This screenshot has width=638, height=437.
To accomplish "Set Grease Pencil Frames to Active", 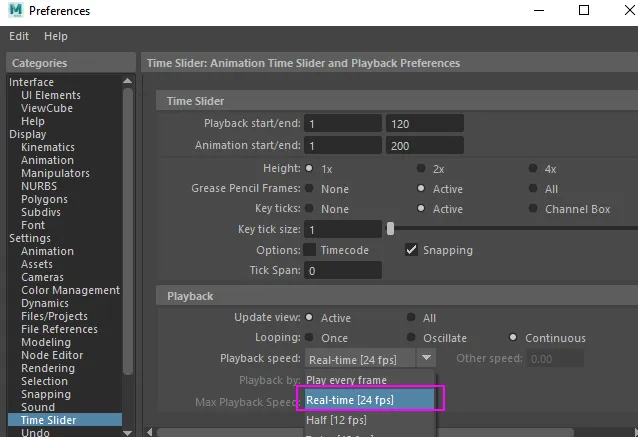I will point(421,188).
